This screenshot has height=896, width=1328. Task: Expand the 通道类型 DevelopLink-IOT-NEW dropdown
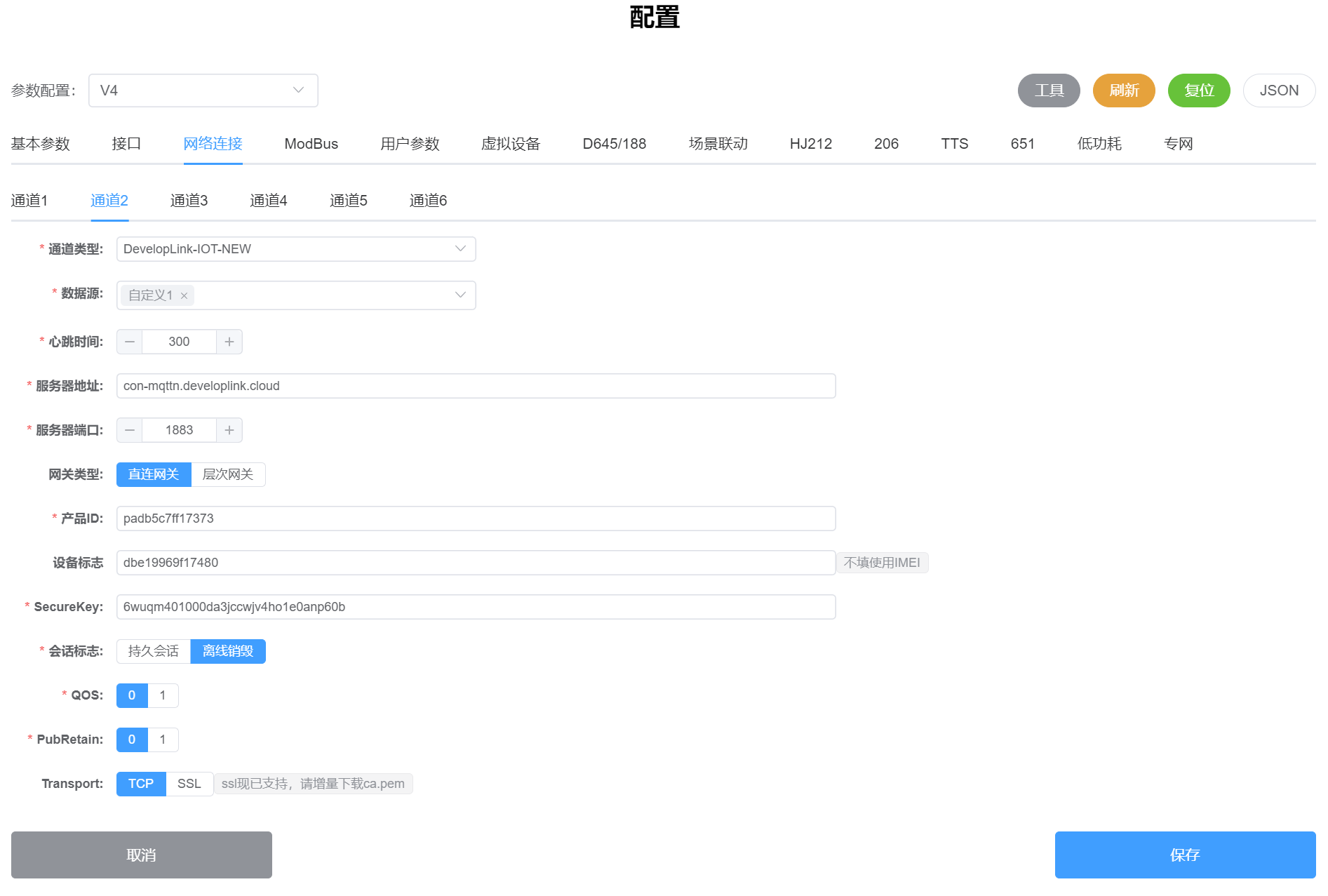[x=296, y=249]
